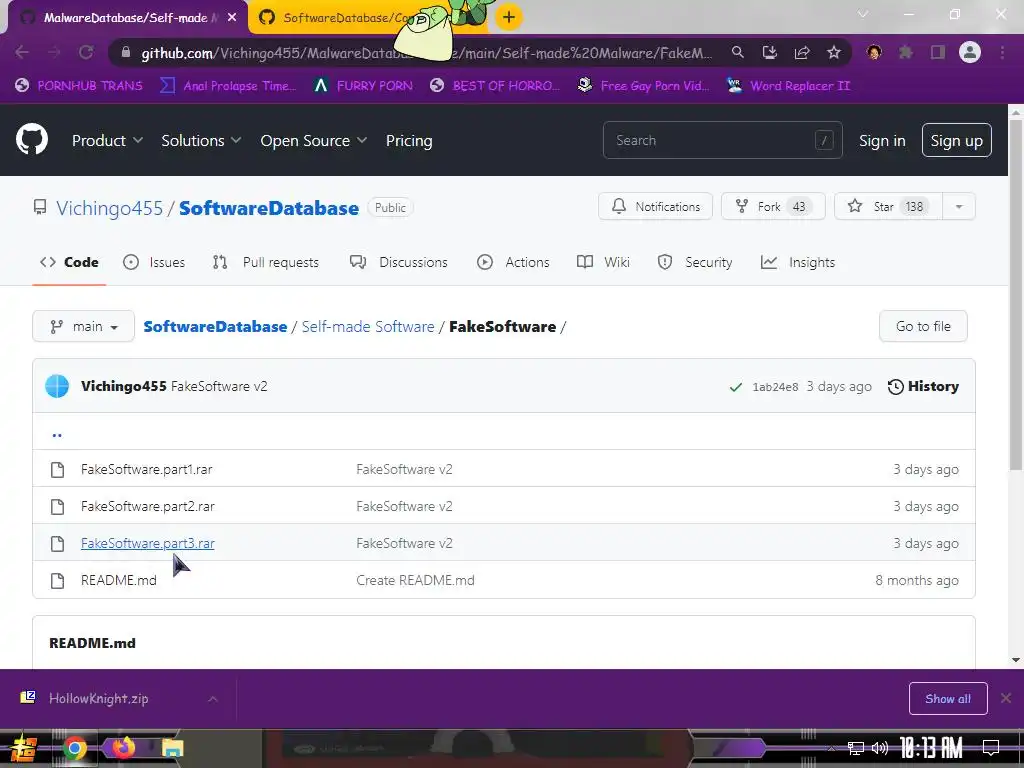
Task: Open the Discussions tab
Action: coord(398,263)
